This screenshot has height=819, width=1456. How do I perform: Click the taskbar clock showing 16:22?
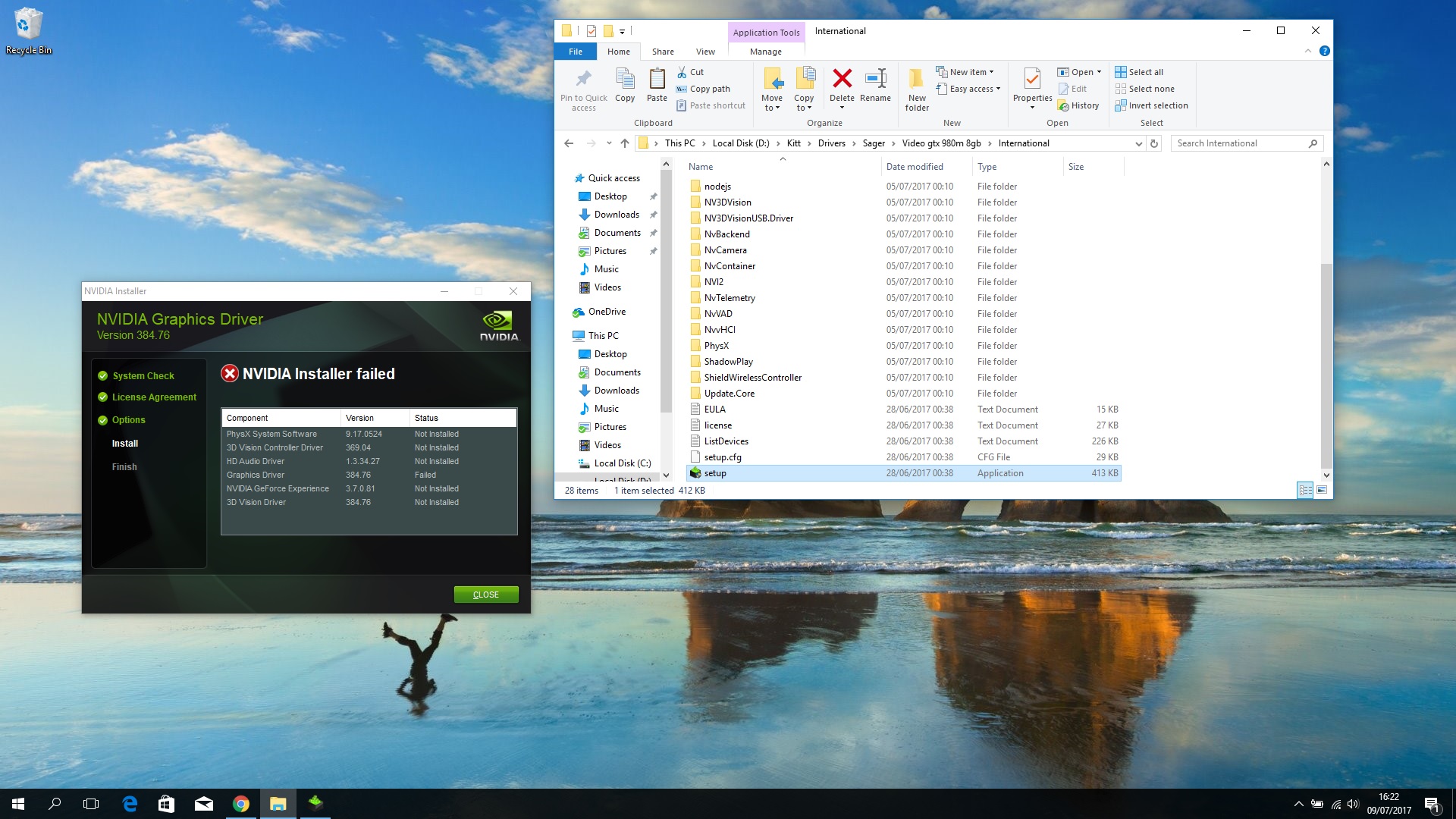(1389, 804)
